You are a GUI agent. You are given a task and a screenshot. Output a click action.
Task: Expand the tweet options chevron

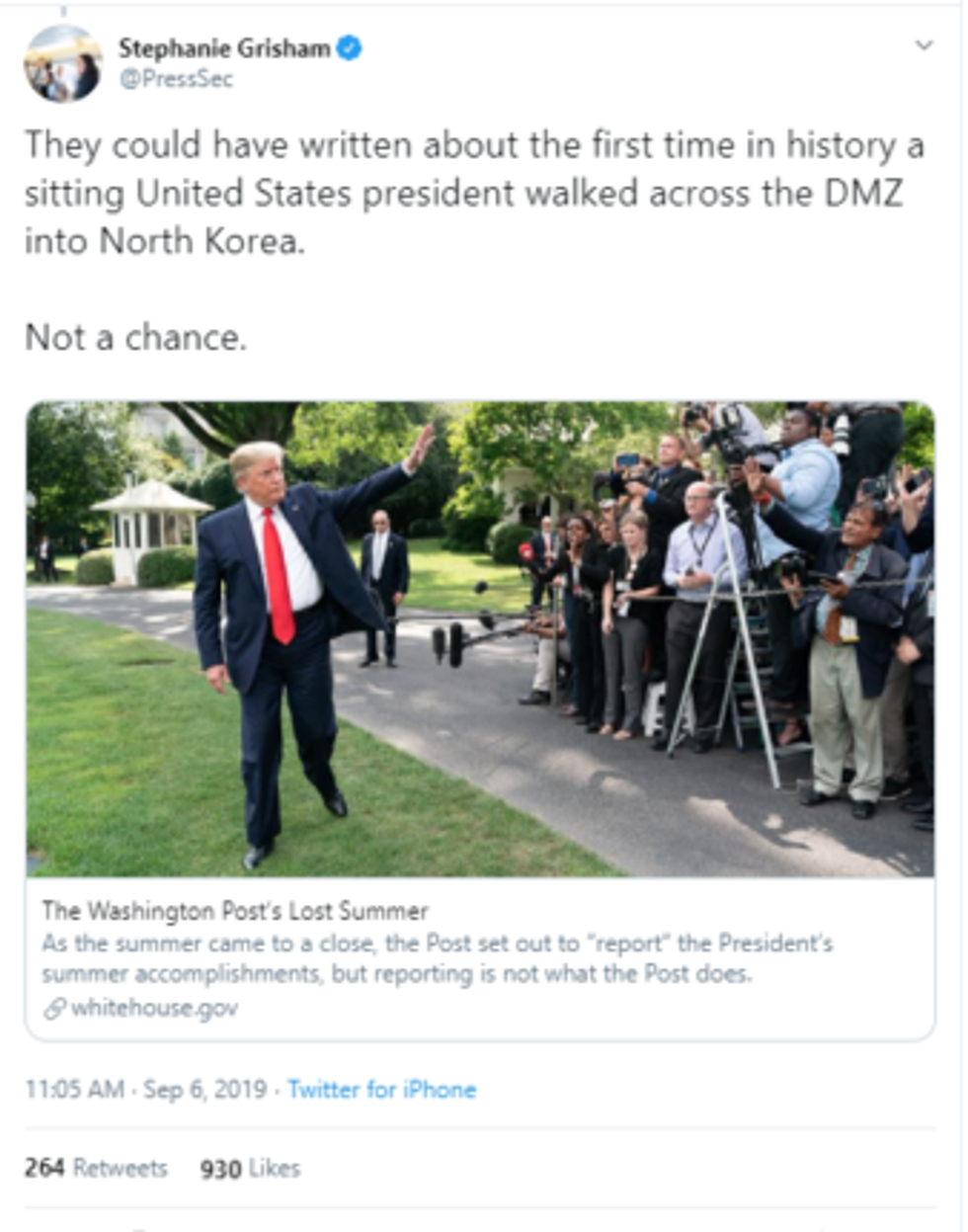point(924,45)
